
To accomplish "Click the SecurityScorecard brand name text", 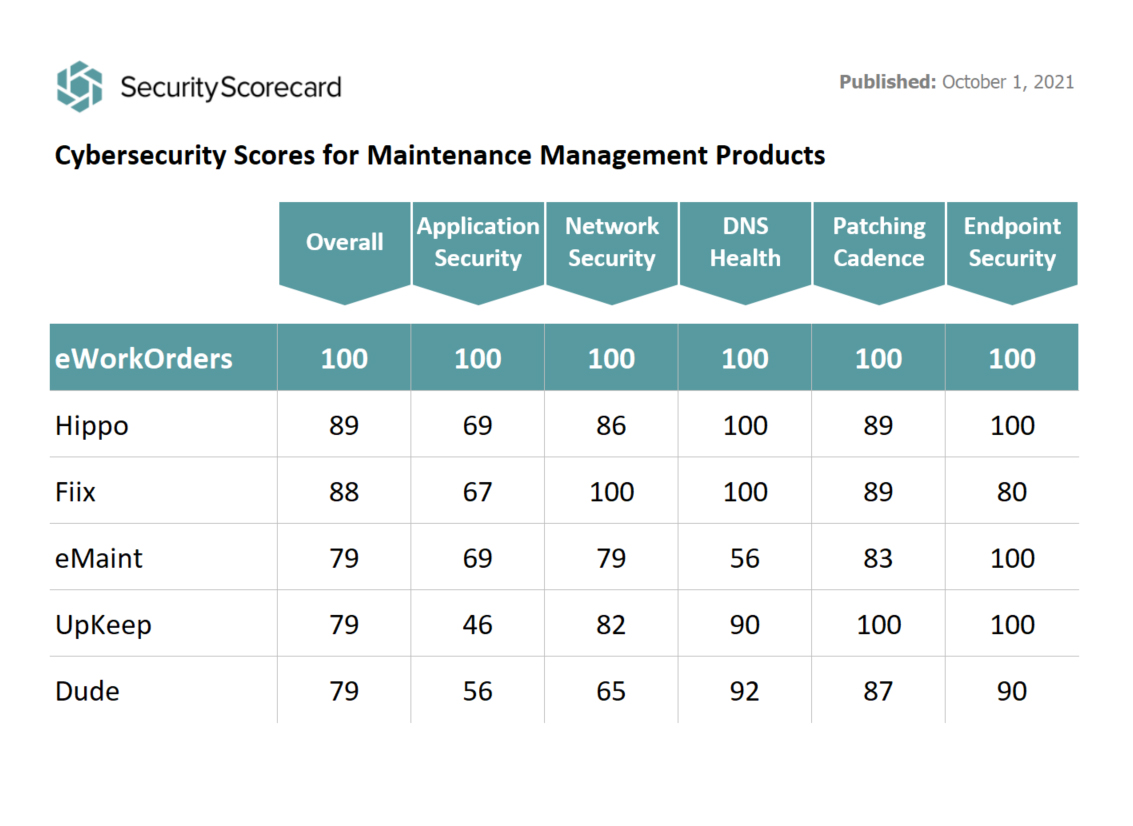I will tap(230, 87).
